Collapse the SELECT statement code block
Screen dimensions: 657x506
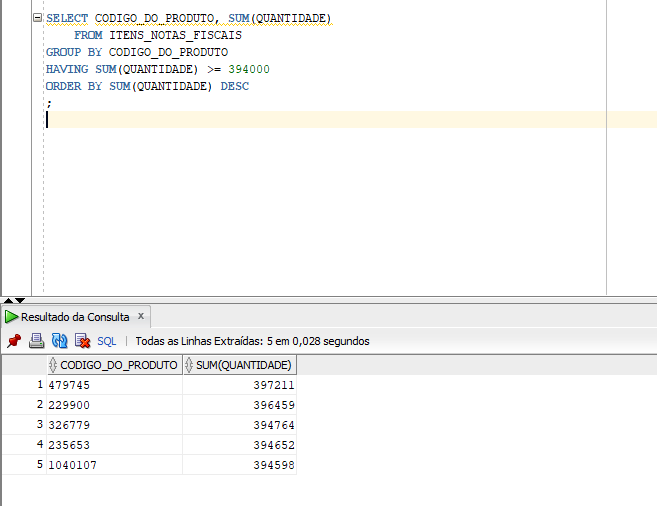(37, 19)
